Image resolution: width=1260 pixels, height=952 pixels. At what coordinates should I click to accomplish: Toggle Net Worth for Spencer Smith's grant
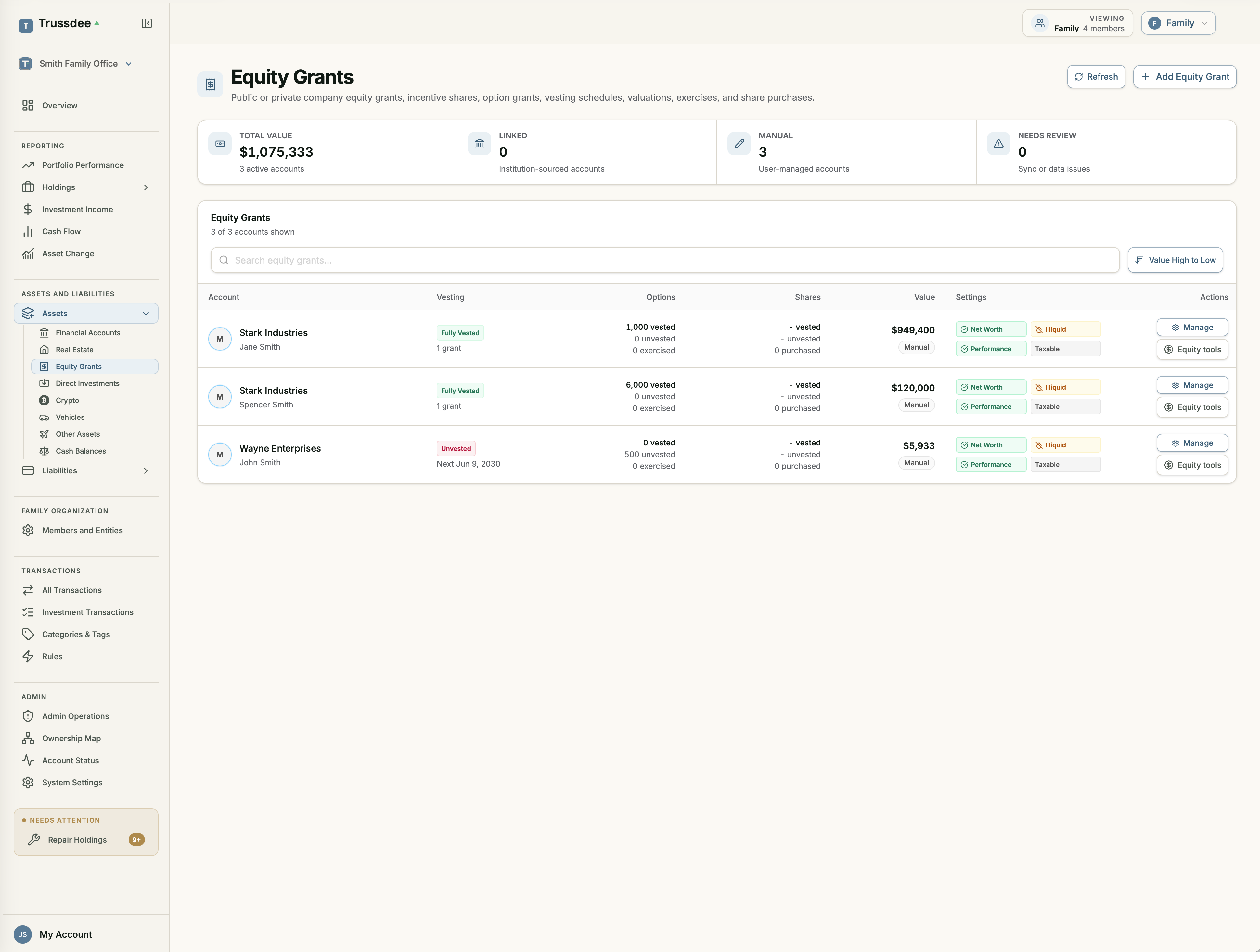coord(991,387)
